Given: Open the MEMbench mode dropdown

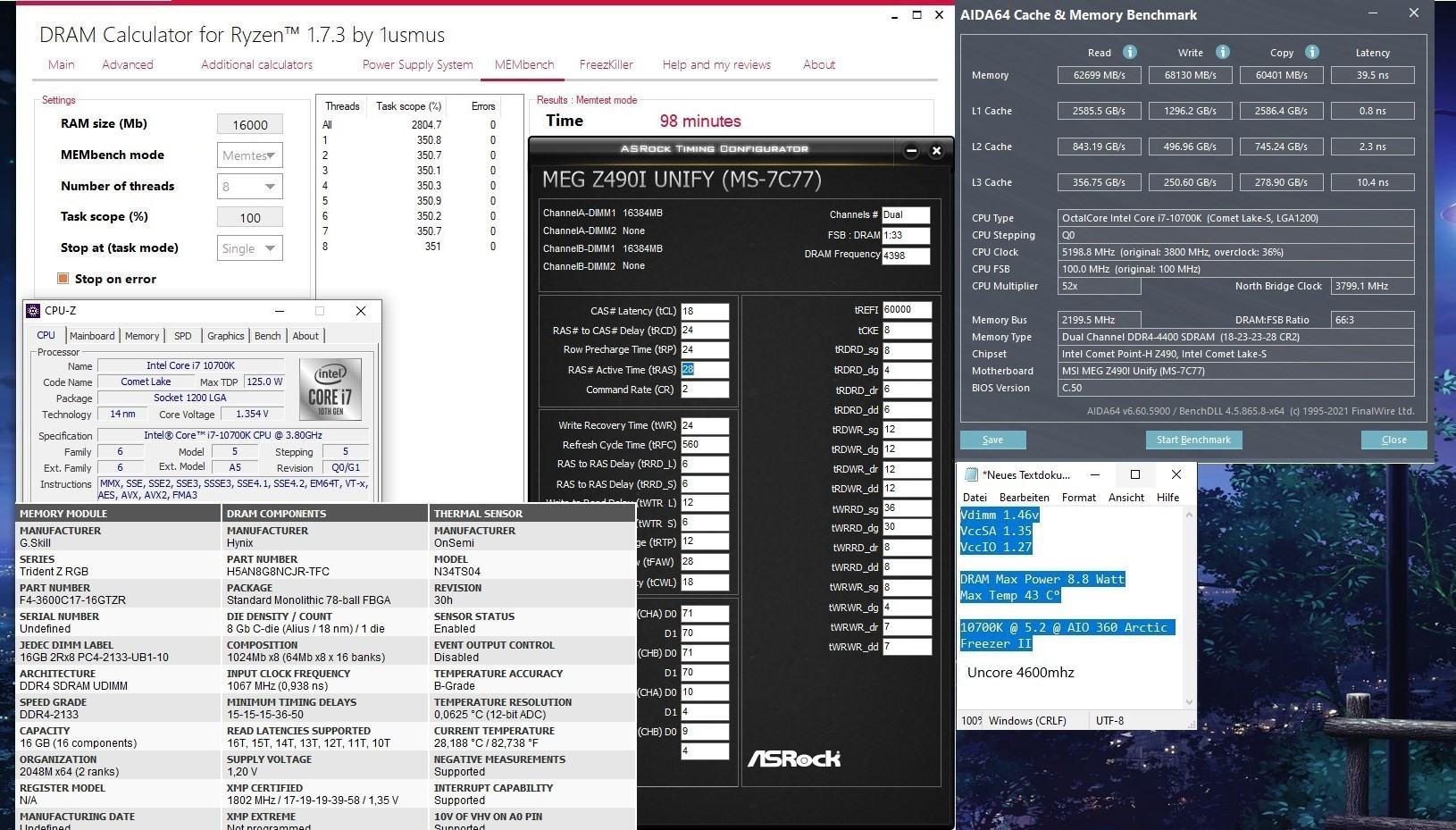Looking at the screenshot, I should tap(249, 155).
